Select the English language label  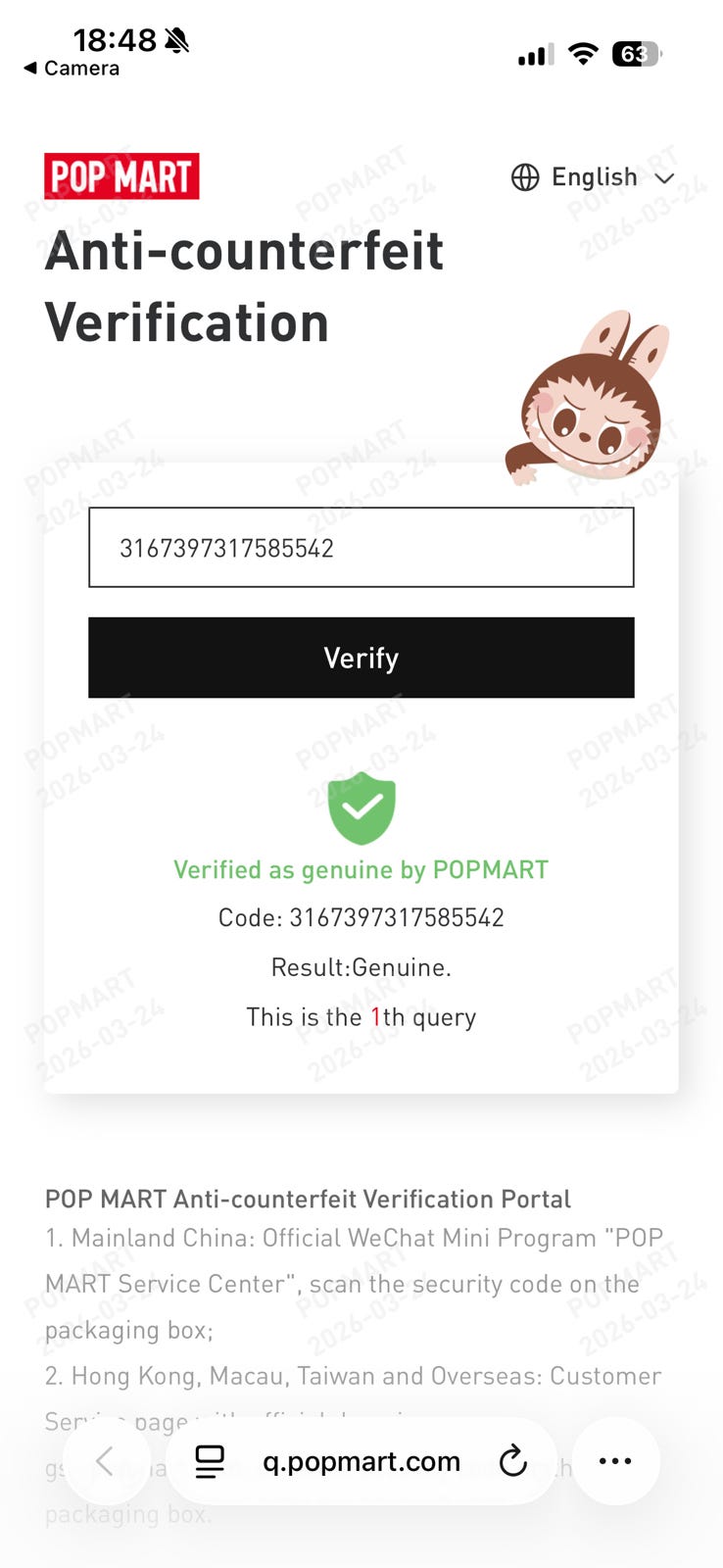click(594, 177)
